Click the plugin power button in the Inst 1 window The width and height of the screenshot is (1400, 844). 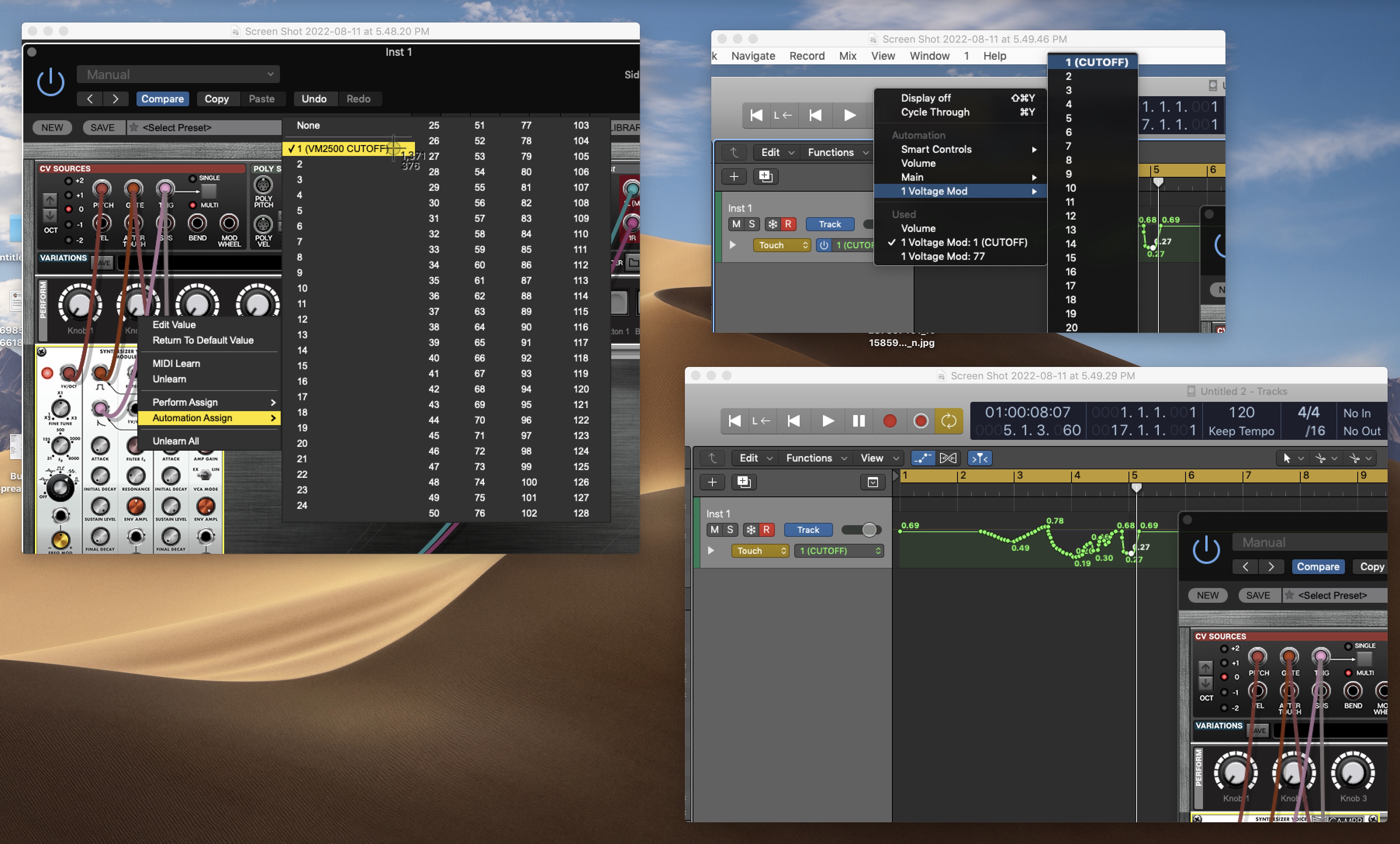coord(50,82)
